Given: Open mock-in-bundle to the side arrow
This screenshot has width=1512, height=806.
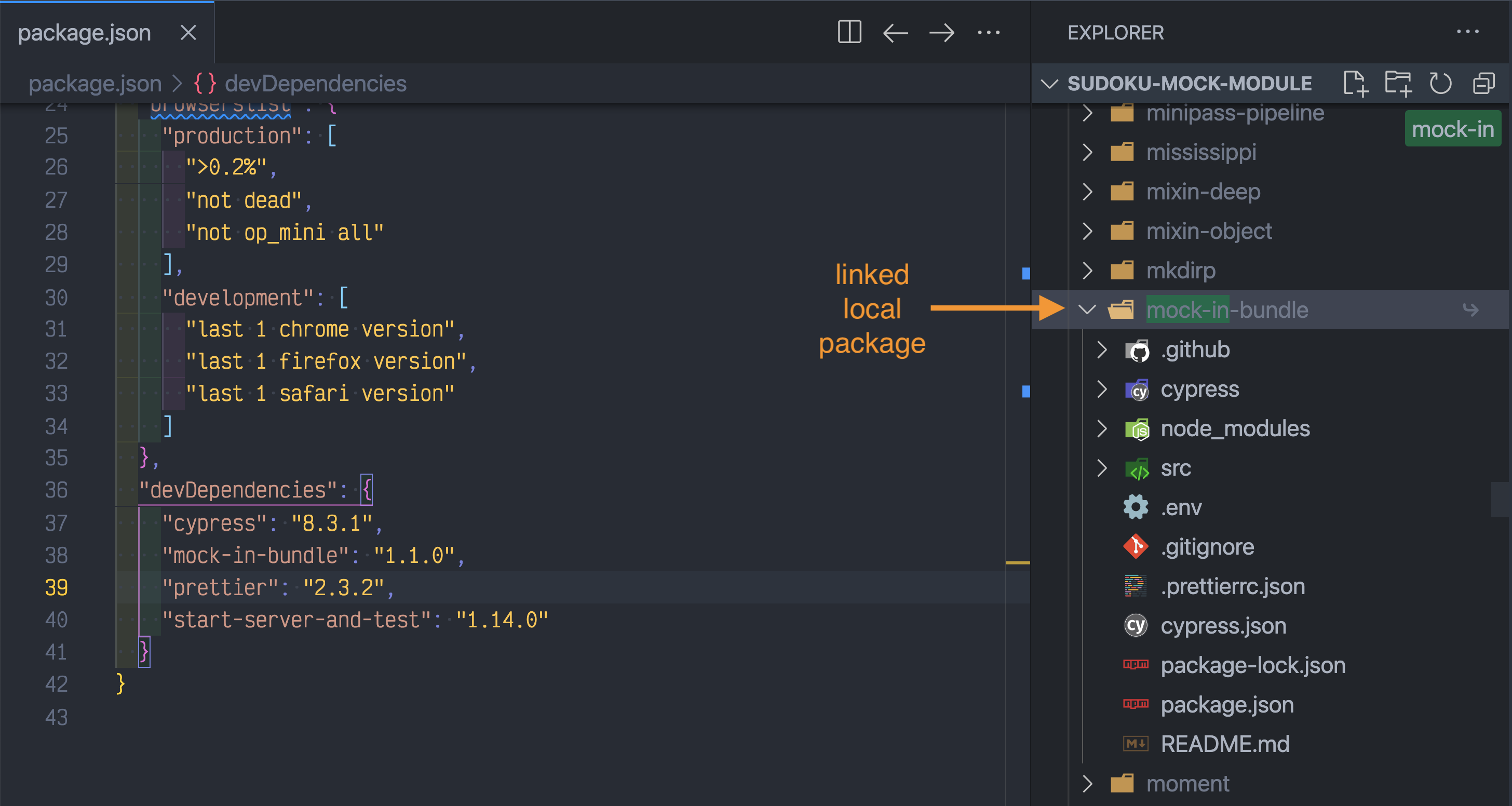Looking at the screenshot, I should coord(1471,310).
